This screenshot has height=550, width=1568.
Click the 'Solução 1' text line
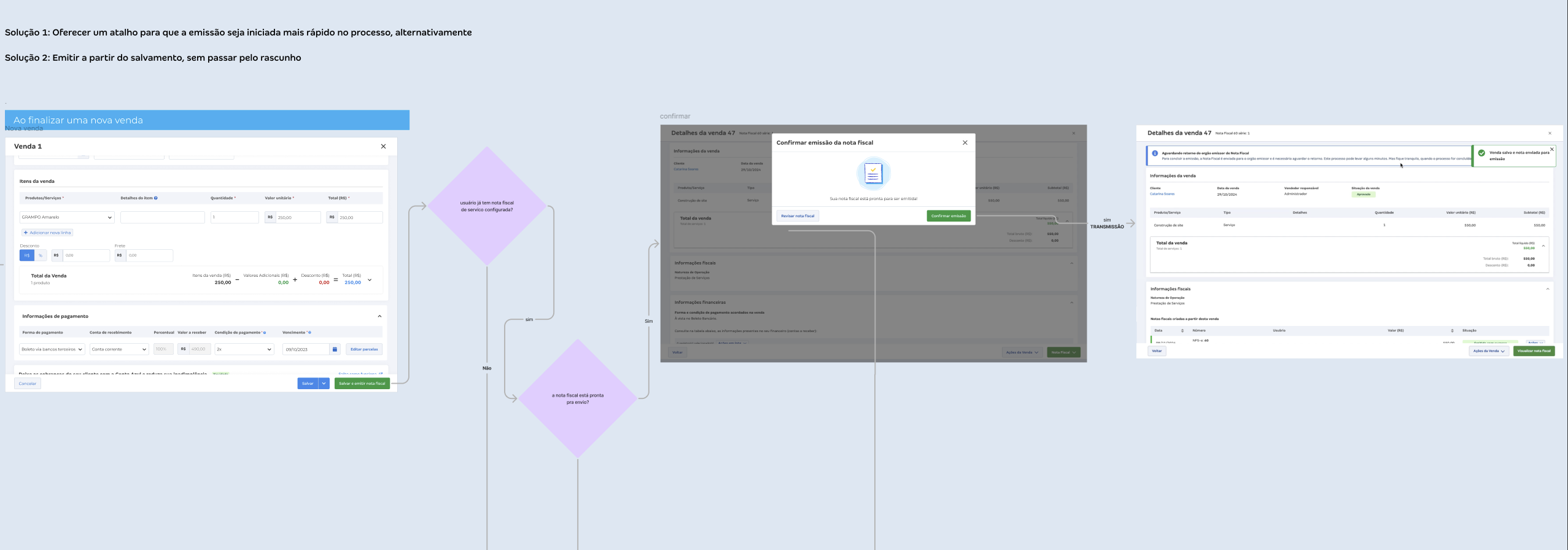pos(238,33)
